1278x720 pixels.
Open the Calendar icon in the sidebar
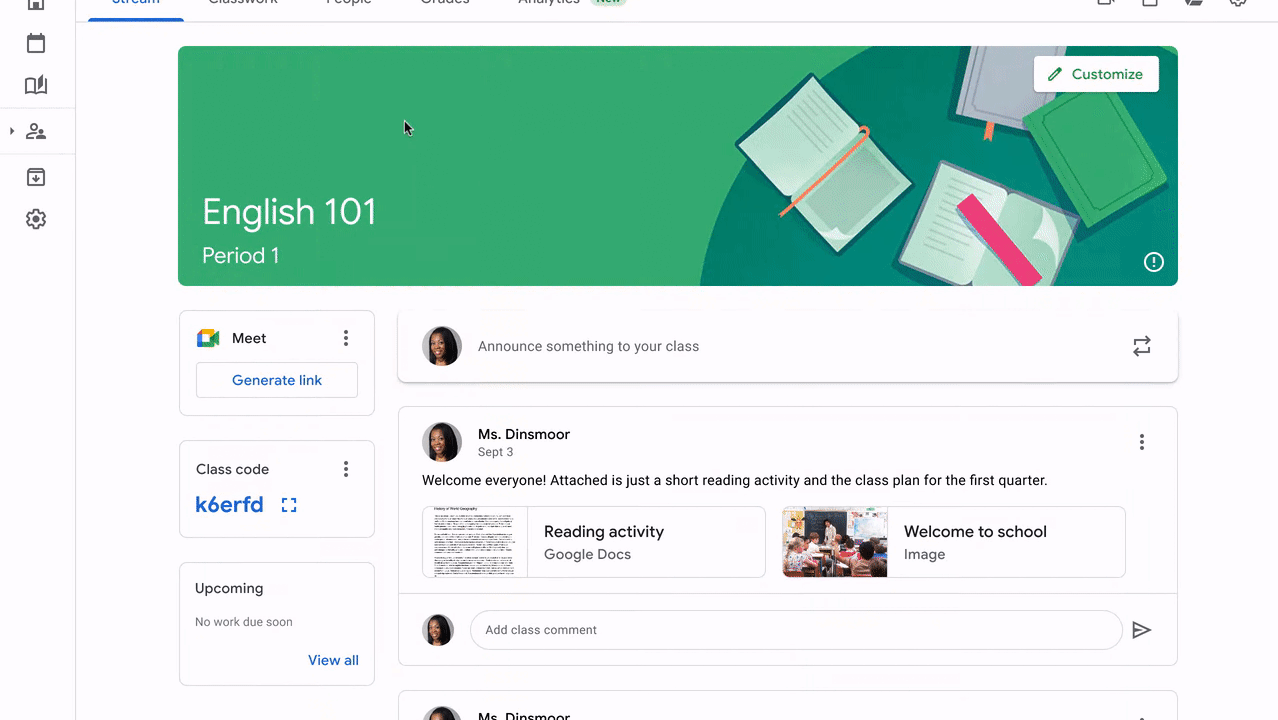click(x=36, y=43)
